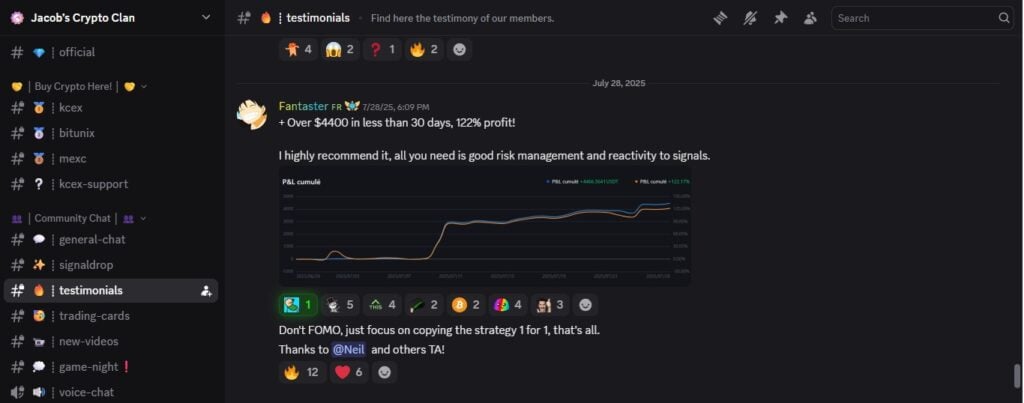Add reaction to the previous message
This screenshot has height=403, width=1024.
460,49
